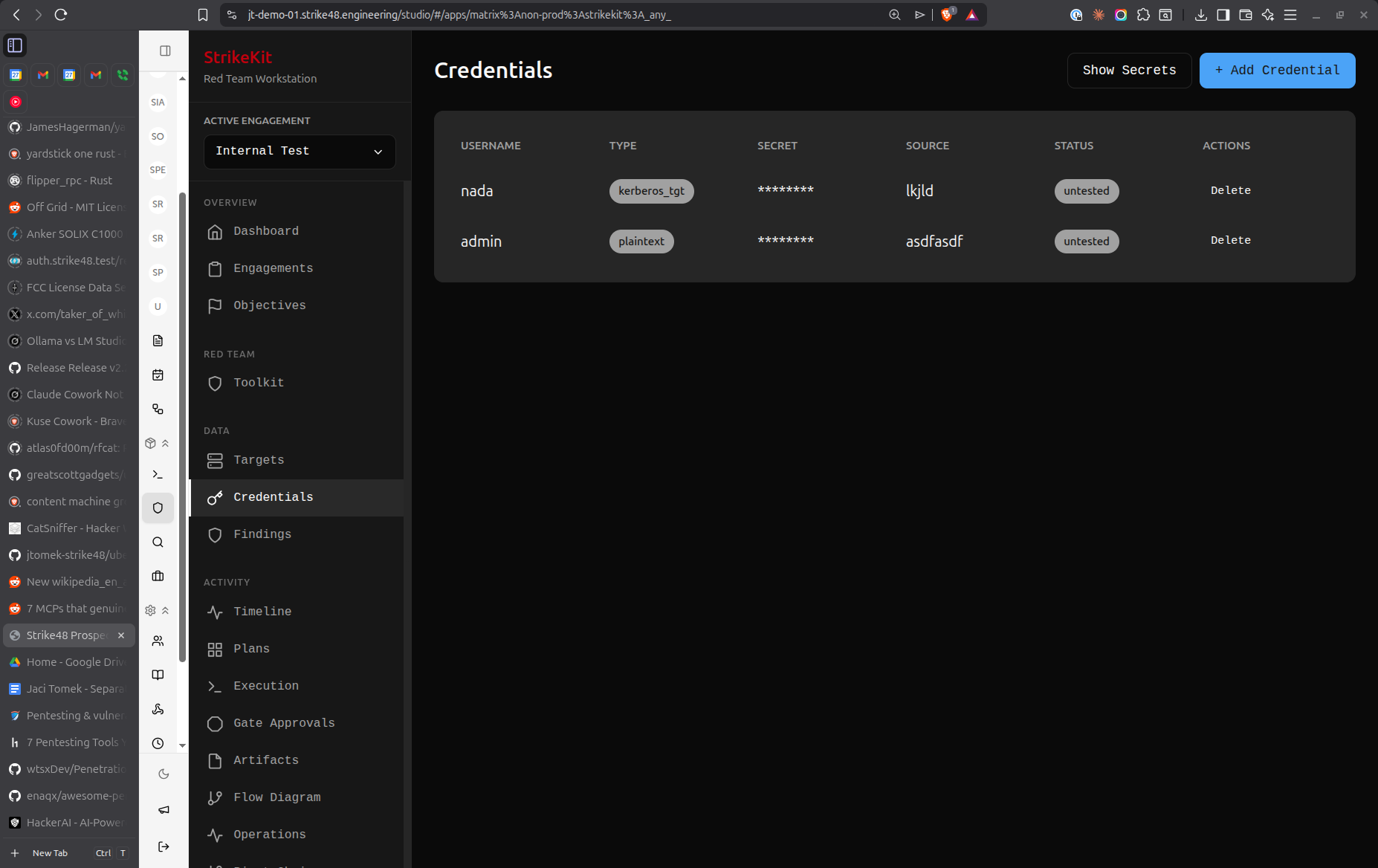The width and height of the screenshot is (1378, 868).
Task: Click the Gate Approvals circle icon
Action: pos(215,723)
